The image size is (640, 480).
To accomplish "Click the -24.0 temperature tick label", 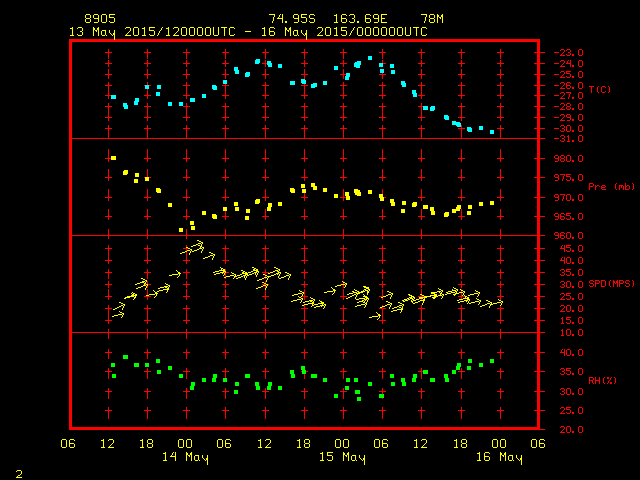I will pyautogui.click(x=568, y=64).
